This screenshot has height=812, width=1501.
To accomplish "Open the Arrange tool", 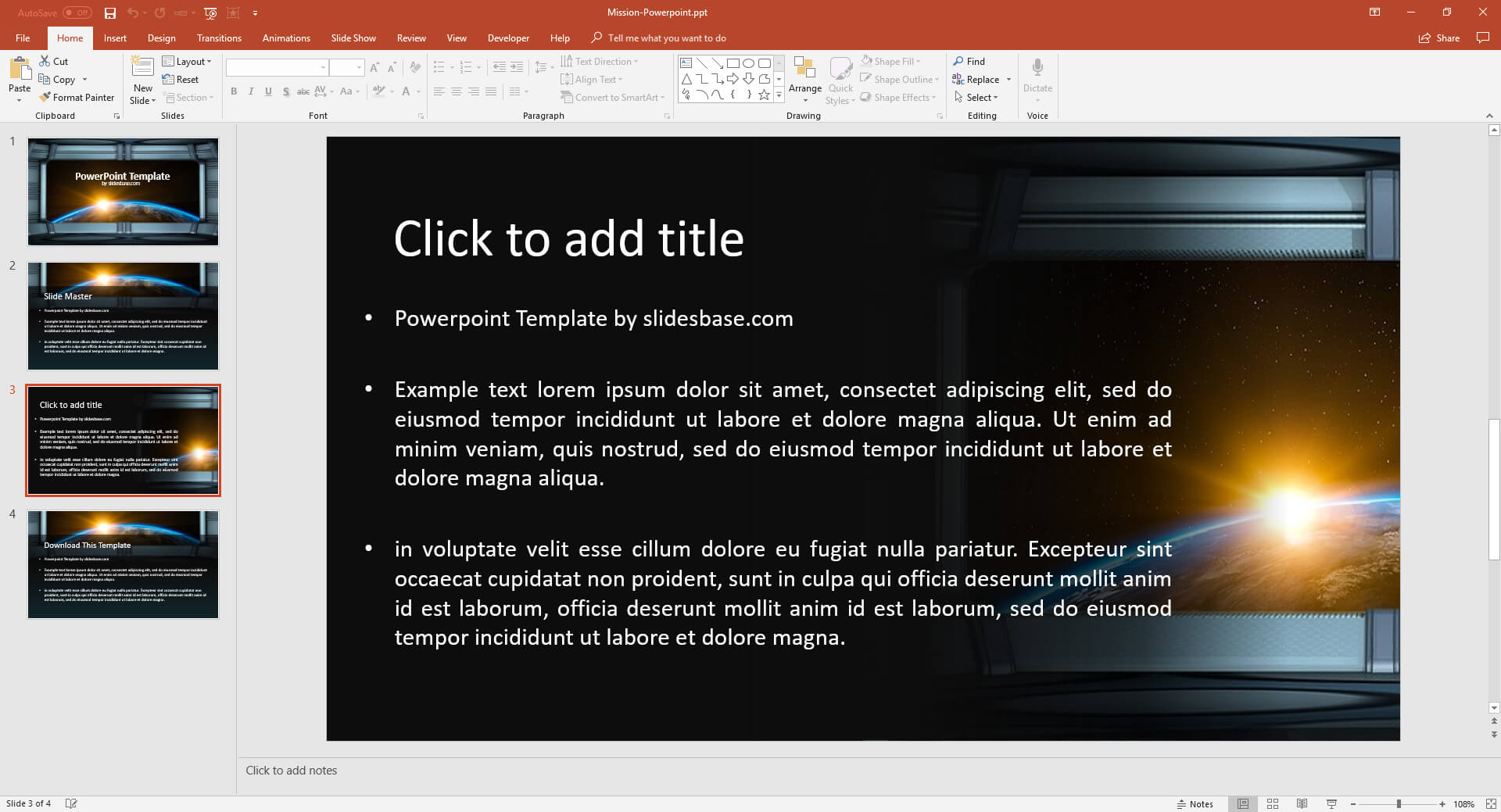I will (804, 77).
